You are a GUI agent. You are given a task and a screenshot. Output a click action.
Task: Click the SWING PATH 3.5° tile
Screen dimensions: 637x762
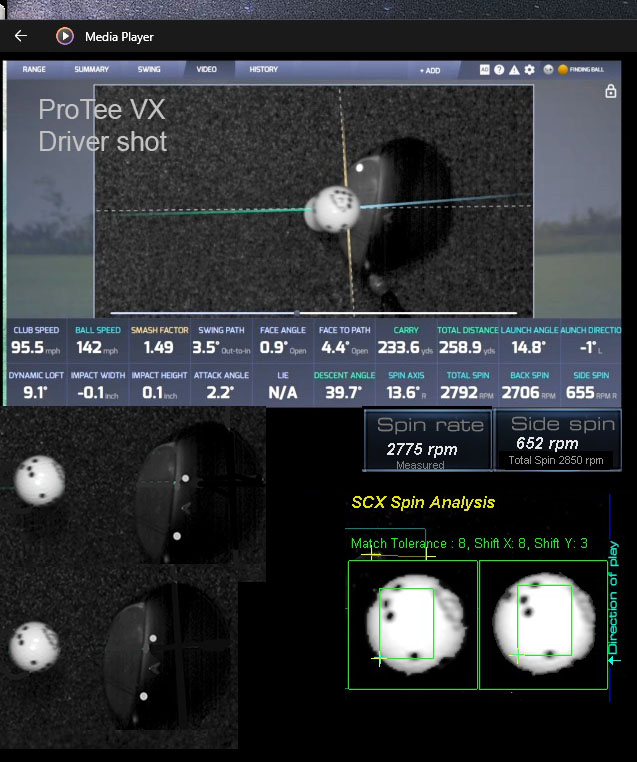[x=221, y=341]
